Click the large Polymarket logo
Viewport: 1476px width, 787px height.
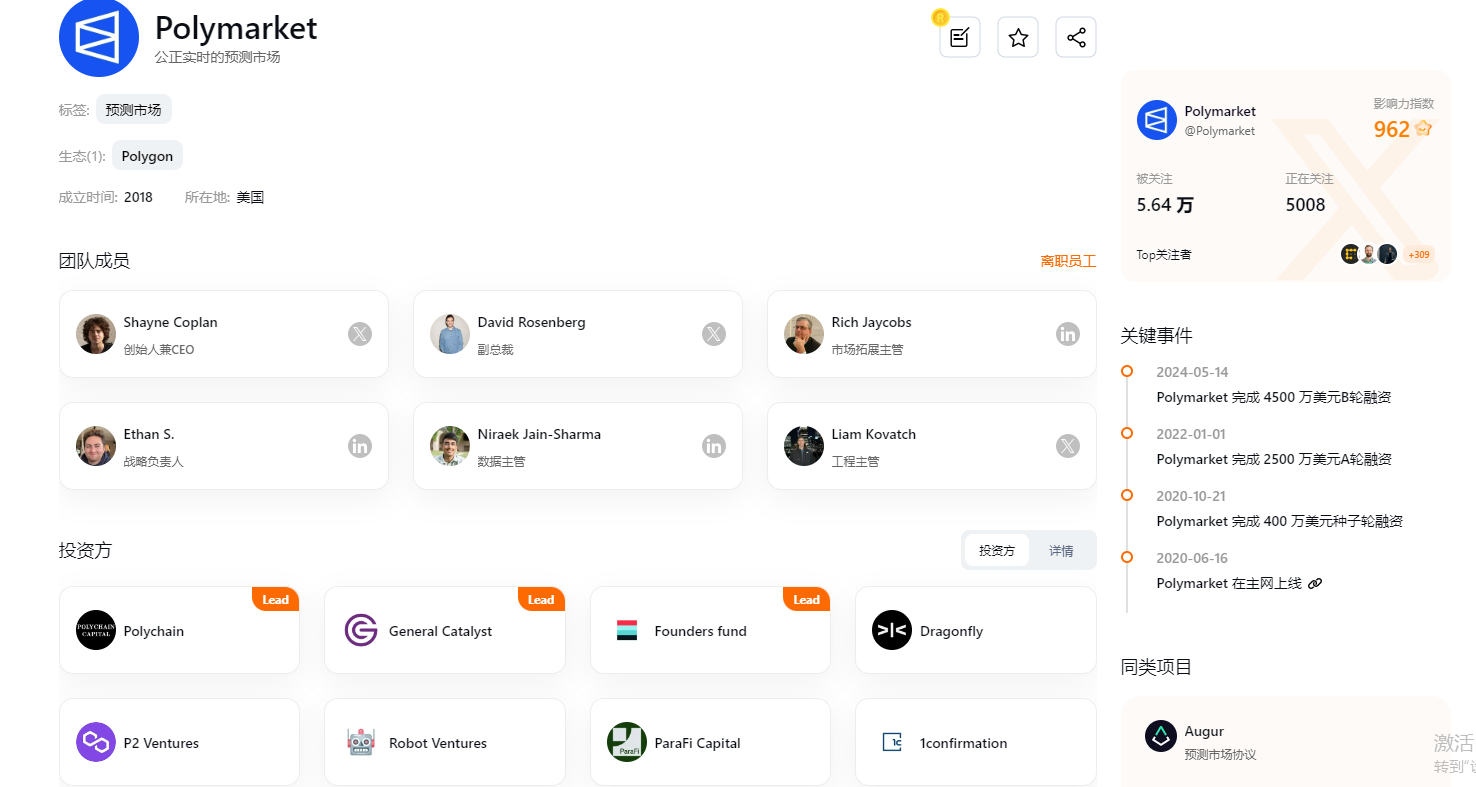click(98, 38)
